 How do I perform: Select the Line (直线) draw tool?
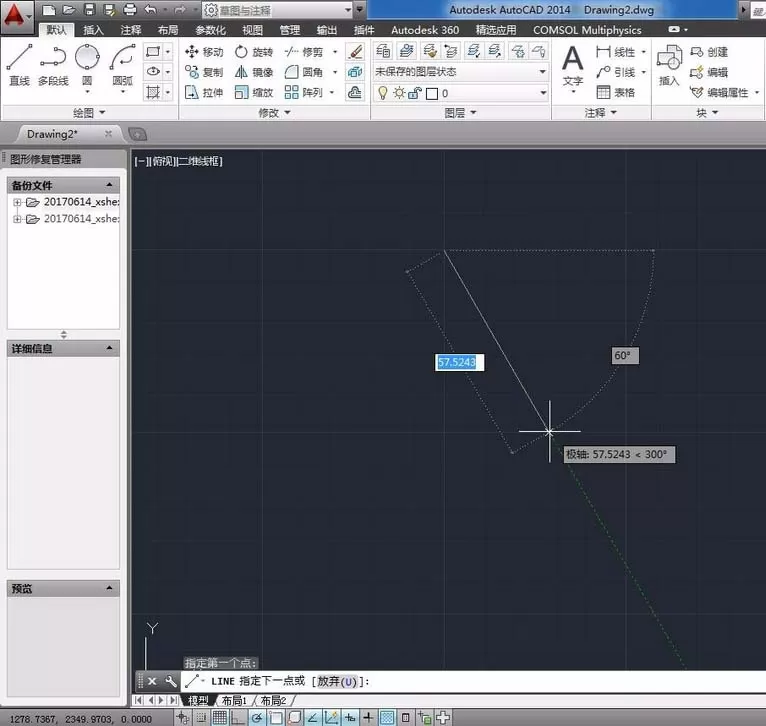click(20, 64)
